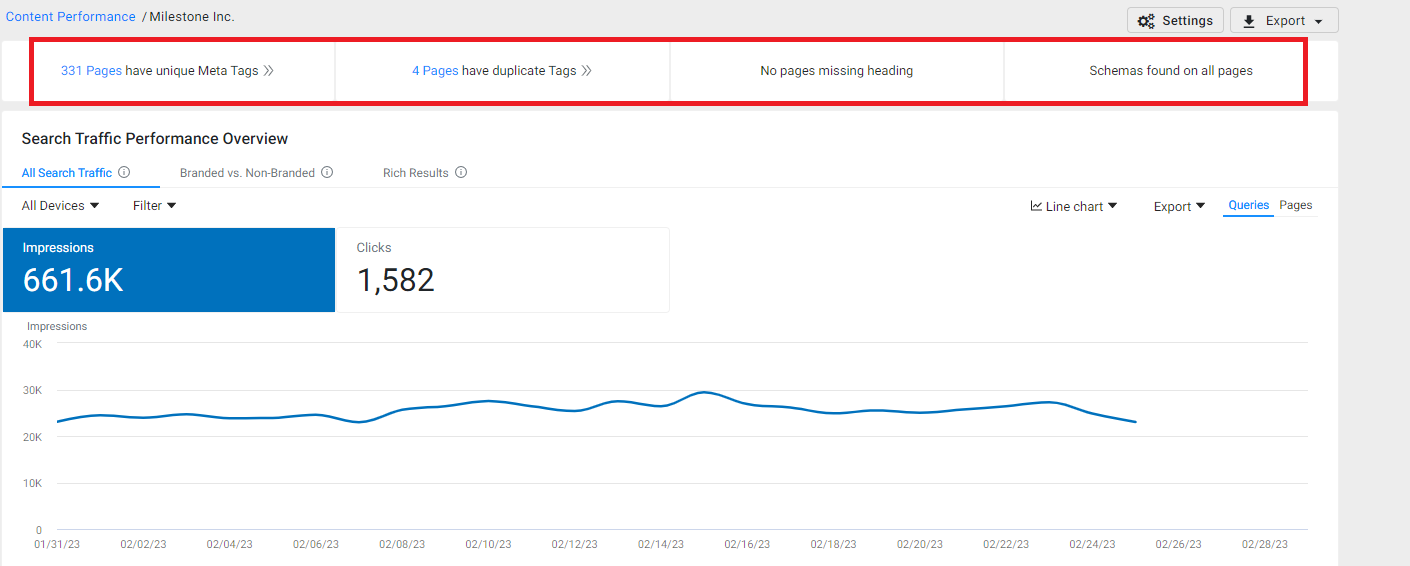Viewport: 1410px width, 566px height.
Task: Click the Milestone Inc. breadcrumb text
Action: (x=192, y=17)
